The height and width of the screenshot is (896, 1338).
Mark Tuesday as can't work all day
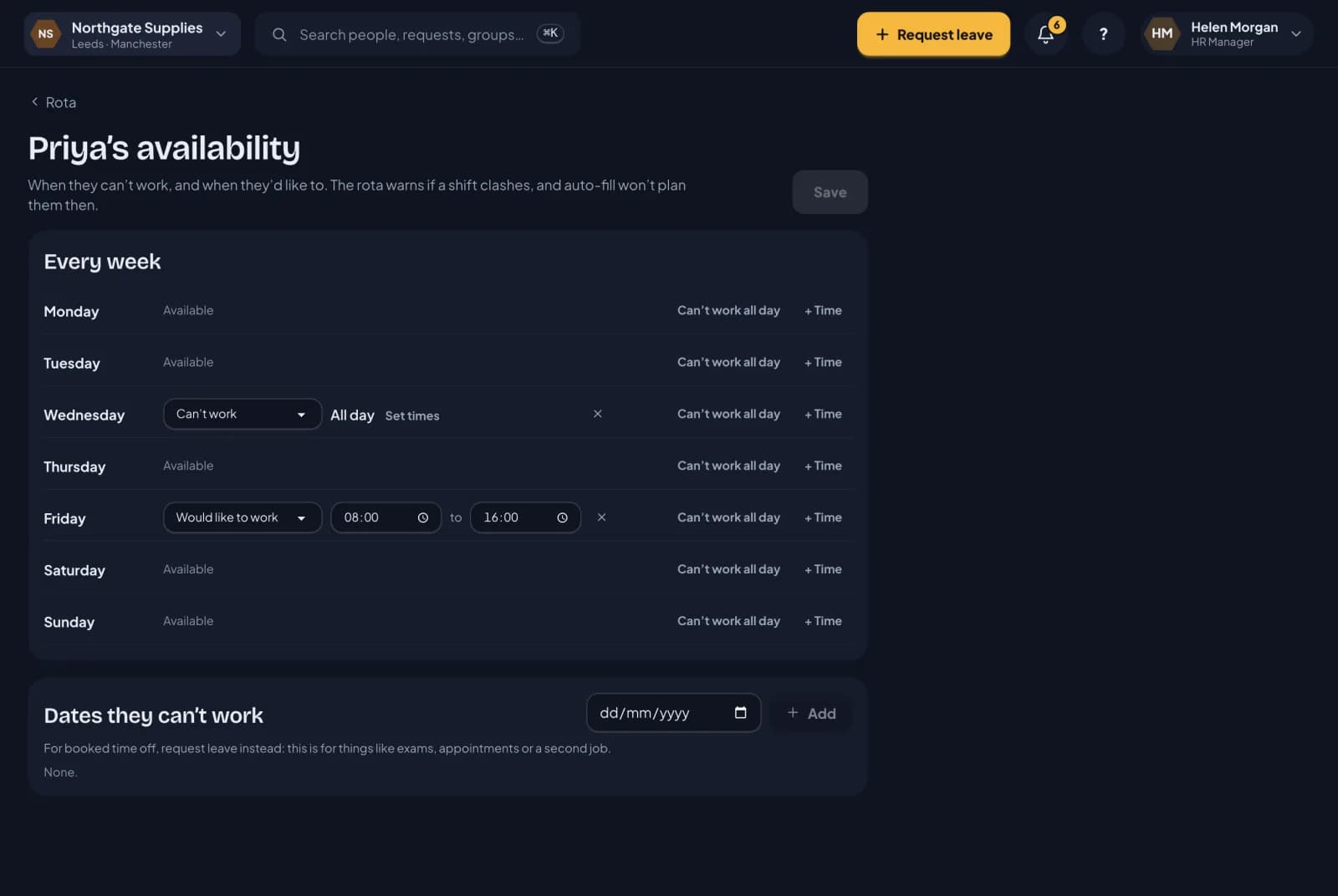pyautogui.click(x=728, y=362)
